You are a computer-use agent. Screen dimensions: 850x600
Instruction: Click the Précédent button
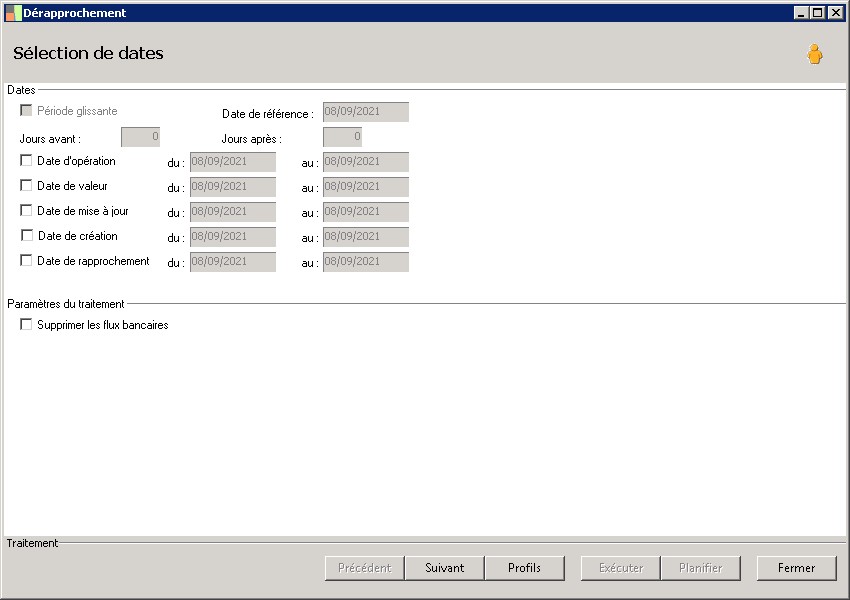coord(364,568)
